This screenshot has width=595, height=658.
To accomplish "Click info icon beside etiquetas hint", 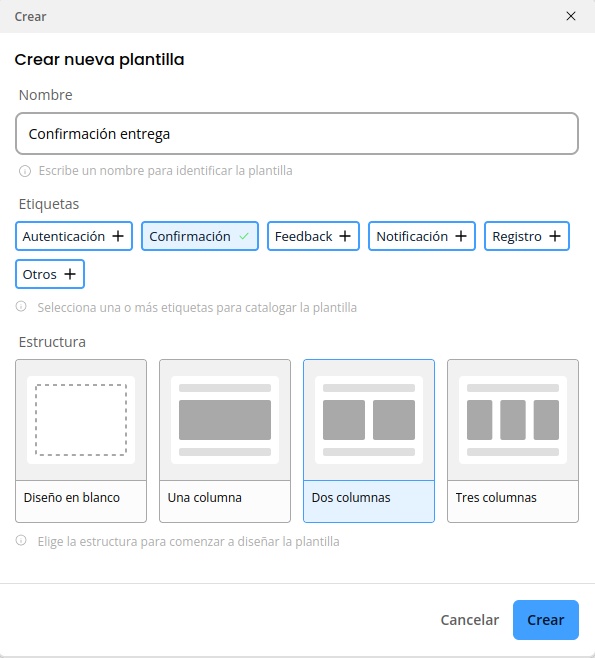I will pos(21,306).
